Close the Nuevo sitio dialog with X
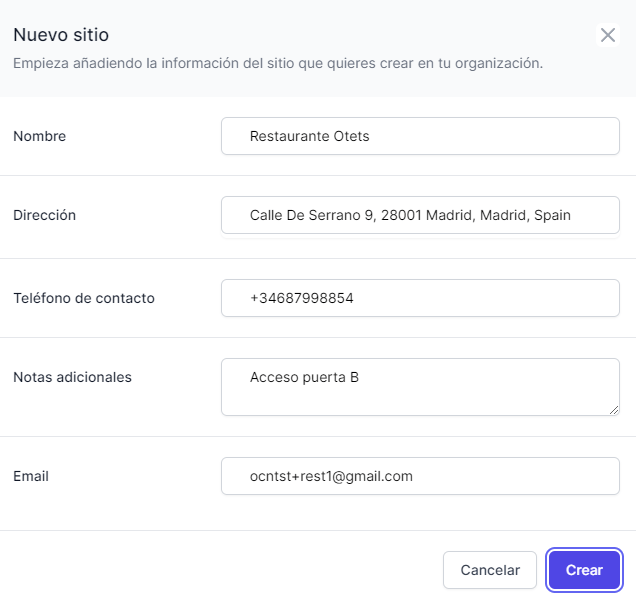636x601 pixels. pyautogui.click(x=608, y=35)
